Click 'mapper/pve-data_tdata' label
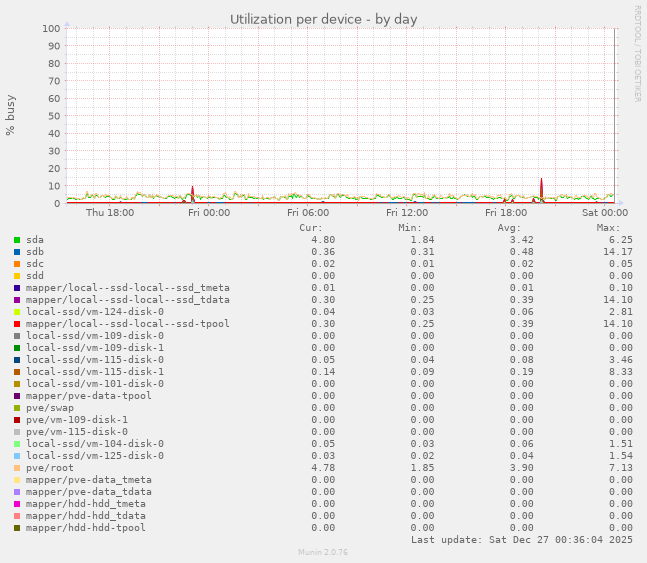The image size is (647, 563). 89,492
